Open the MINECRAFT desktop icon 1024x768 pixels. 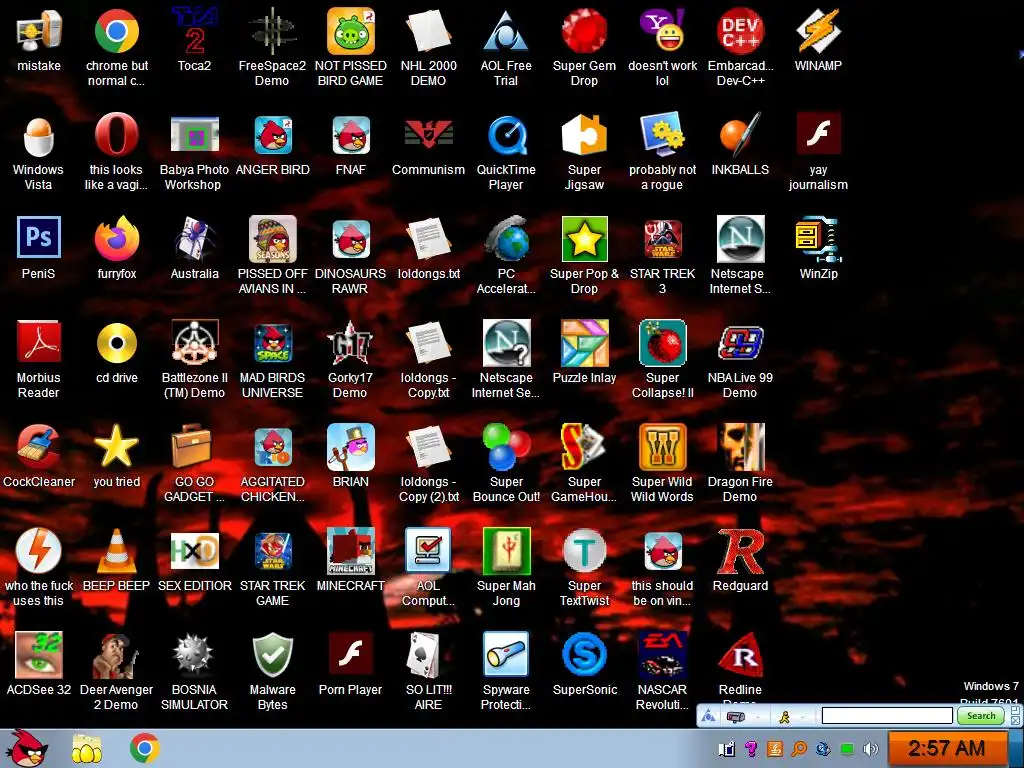(x=351, y=551)
